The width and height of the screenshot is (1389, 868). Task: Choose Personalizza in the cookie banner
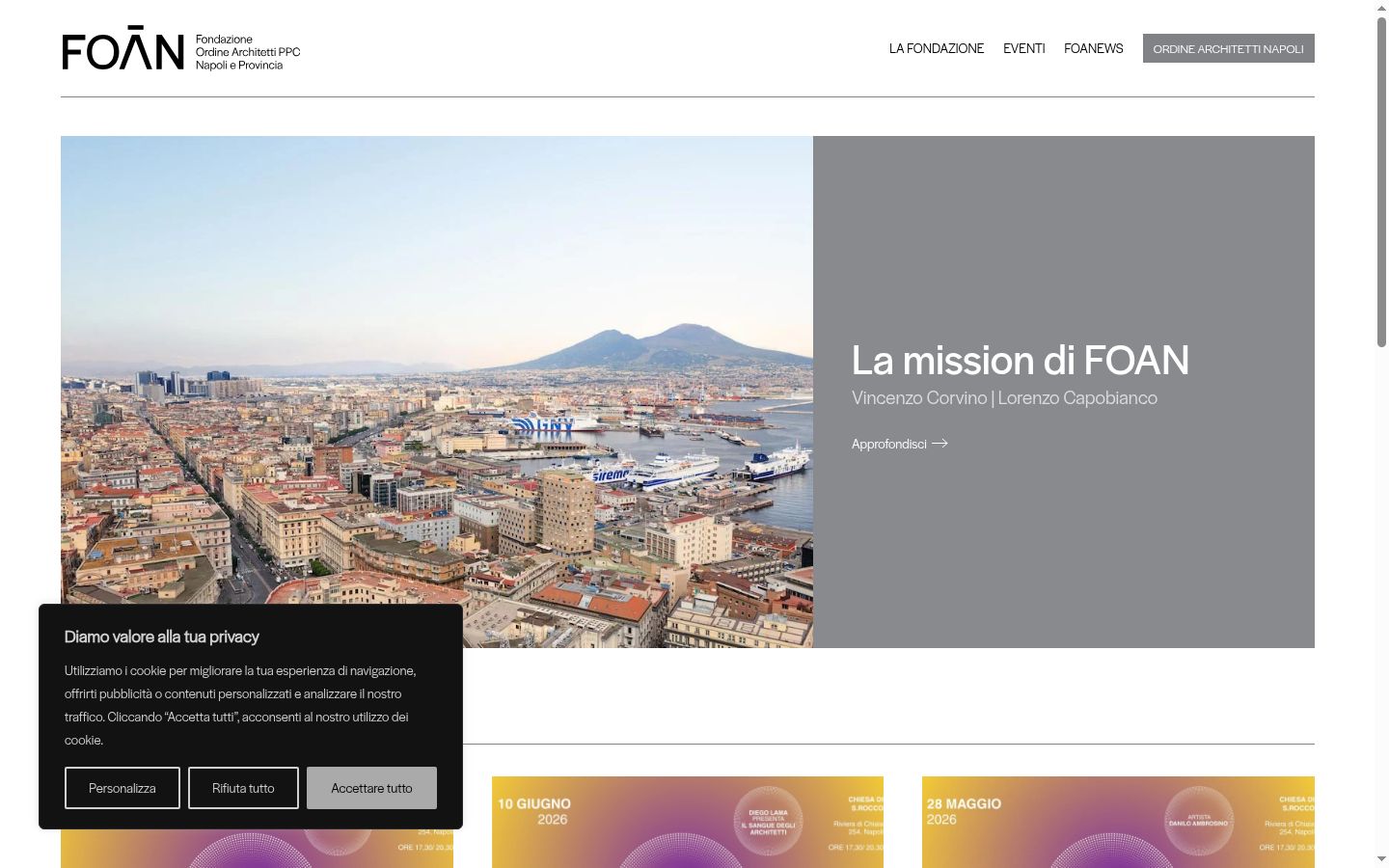coord(123,788)
